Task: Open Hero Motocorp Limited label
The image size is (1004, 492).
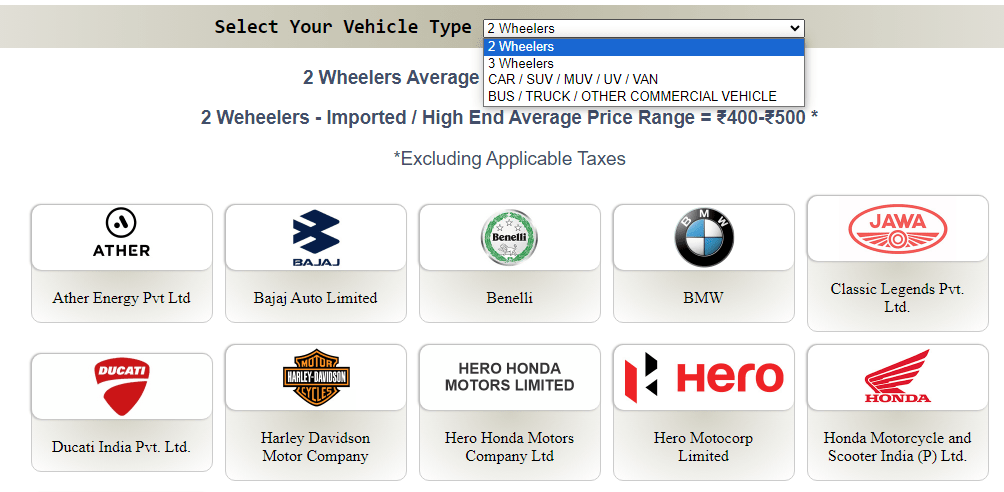Action: pyautogui.click(x=704, y=447)
